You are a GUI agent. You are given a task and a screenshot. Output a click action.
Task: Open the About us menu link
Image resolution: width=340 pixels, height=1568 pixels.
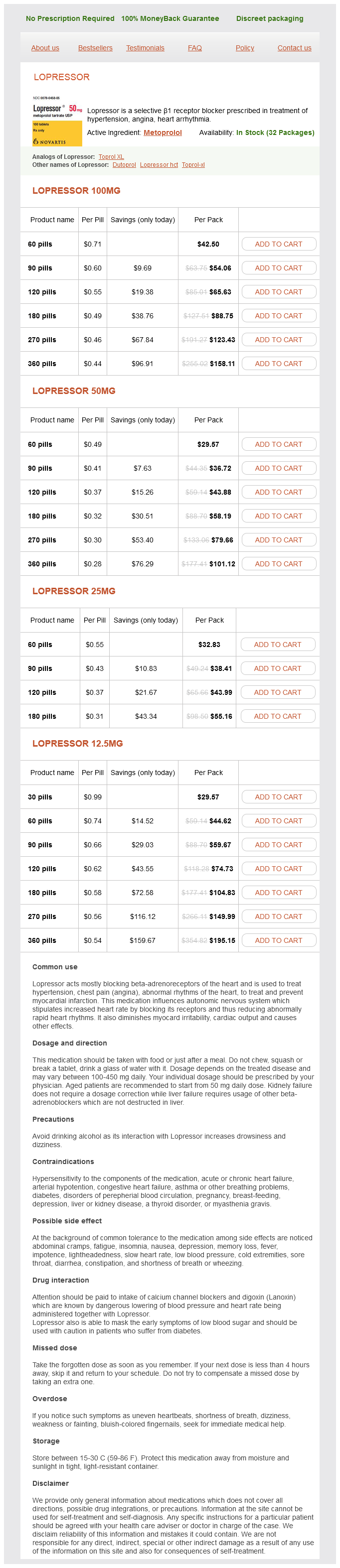(x=45, y=48)
